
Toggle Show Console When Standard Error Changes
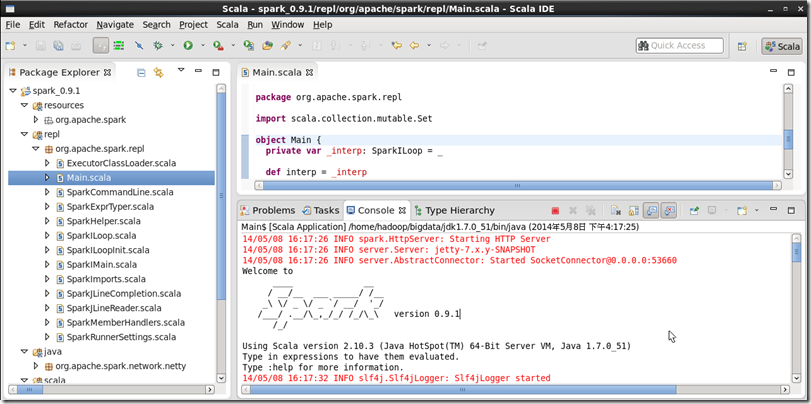(x=669, y=211)
